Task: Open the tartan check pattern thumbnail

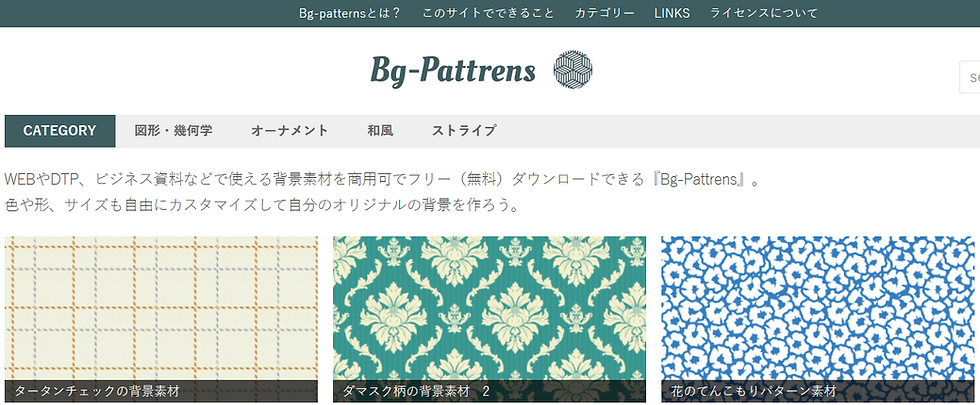Action: (161, 308)
